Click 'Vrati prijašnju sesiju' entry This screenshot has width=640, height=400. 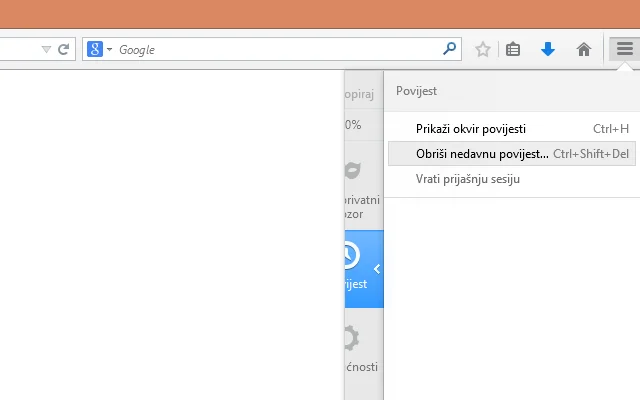pyautogui.click(x=467, y=178)
